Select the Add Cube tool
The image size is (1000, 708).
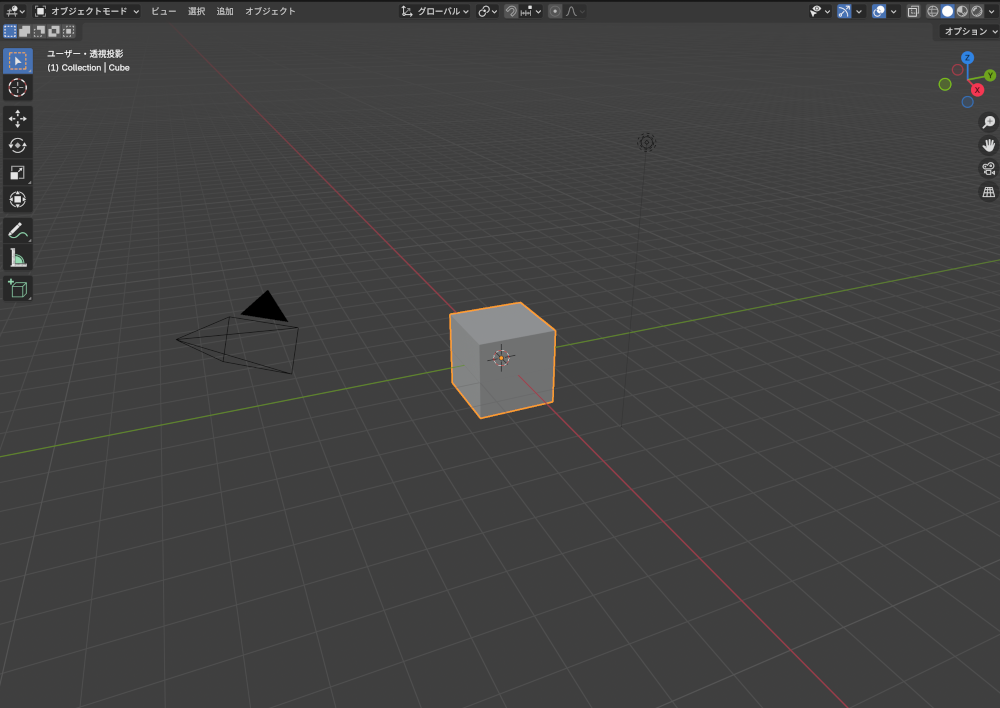(17, 288)
